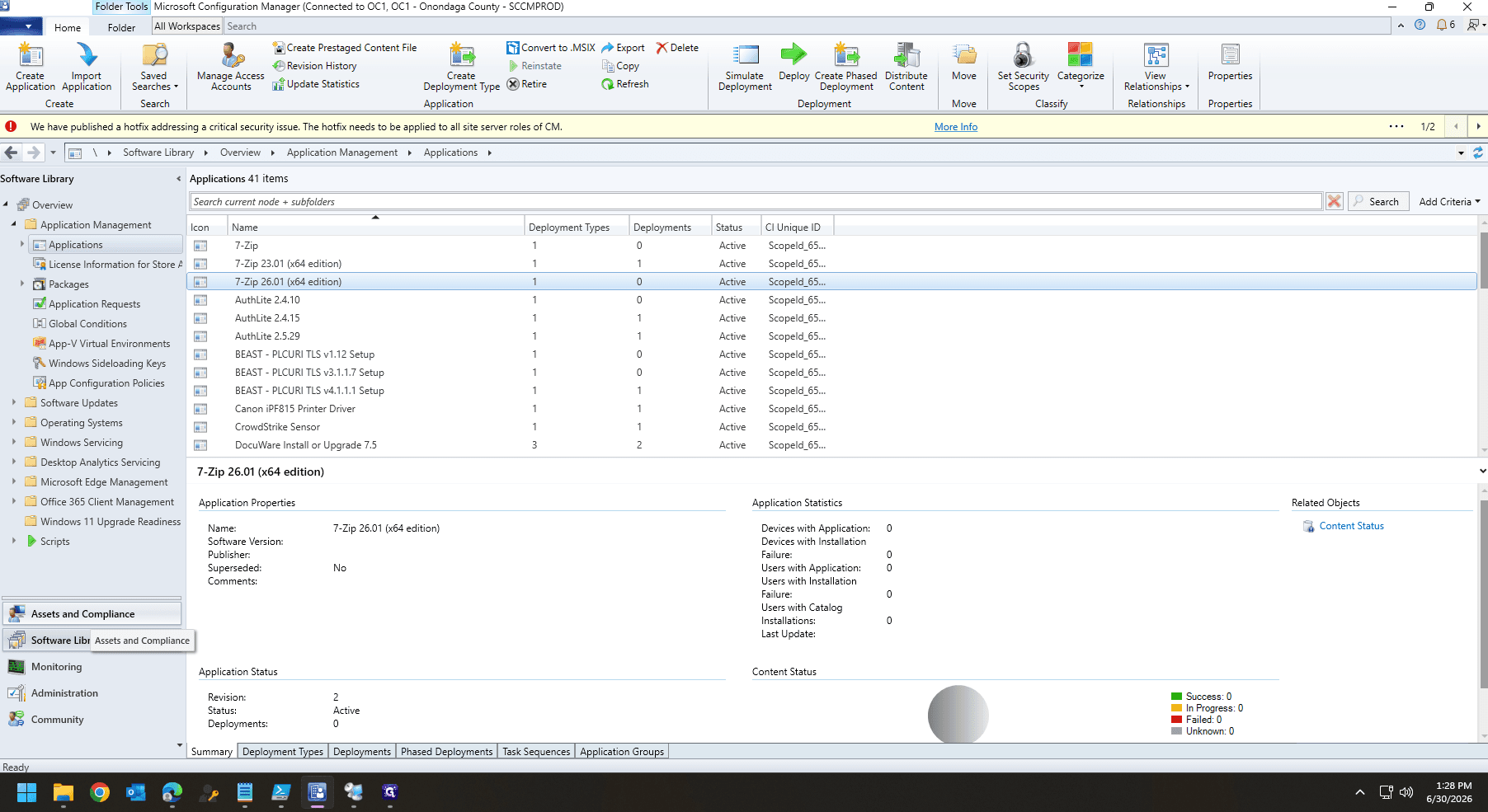
Task: Click the back navigation arrow
Action: point(12,153)
